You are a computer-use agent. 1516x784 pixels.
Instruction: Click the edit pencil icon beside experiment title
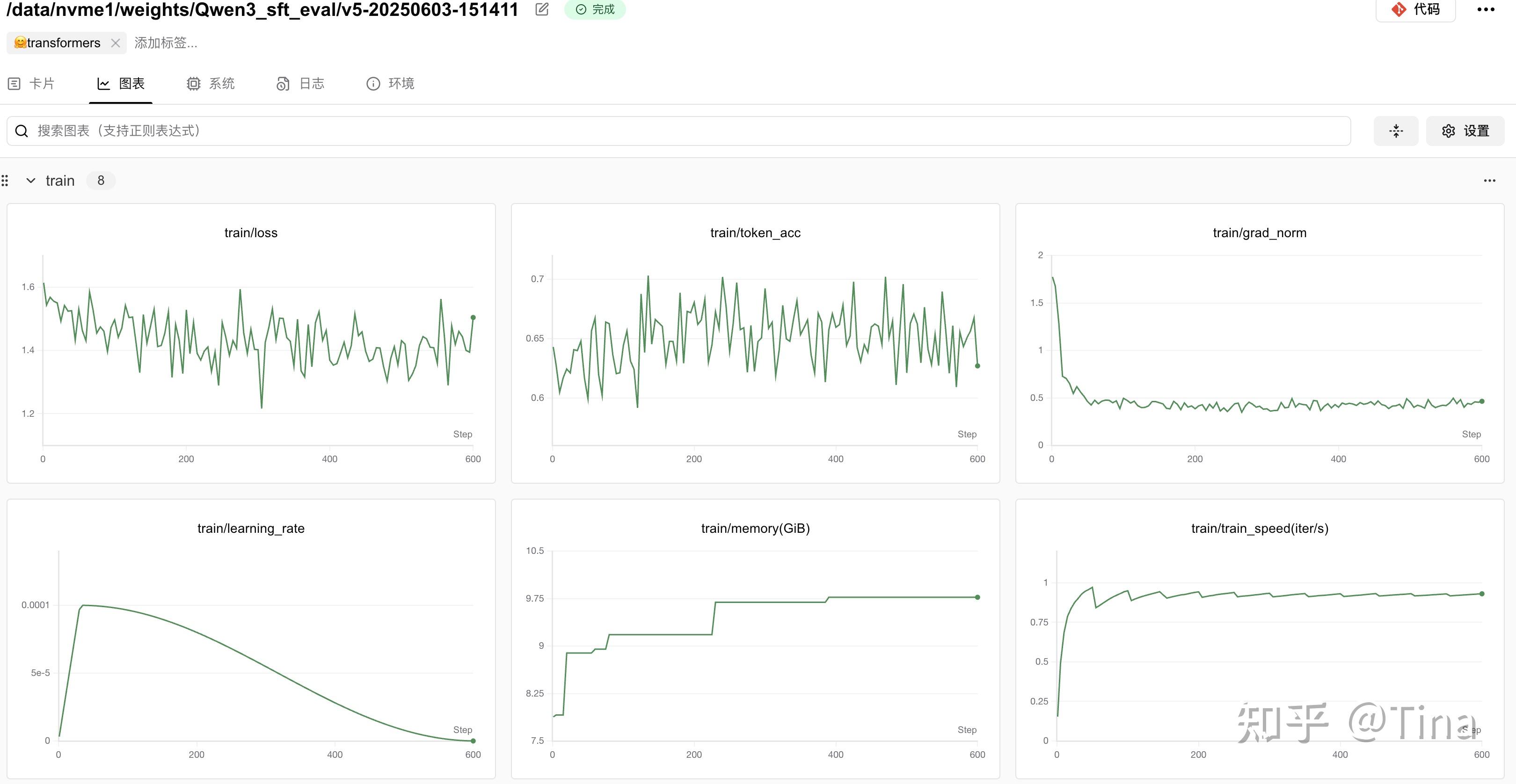coord(542,9)
